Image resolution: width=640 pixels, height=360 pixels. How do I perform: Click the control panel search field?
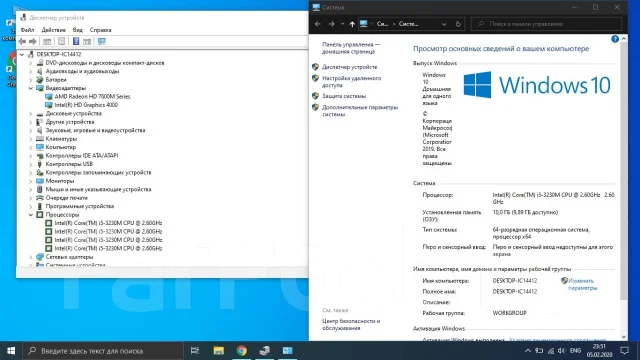[547, 24]
